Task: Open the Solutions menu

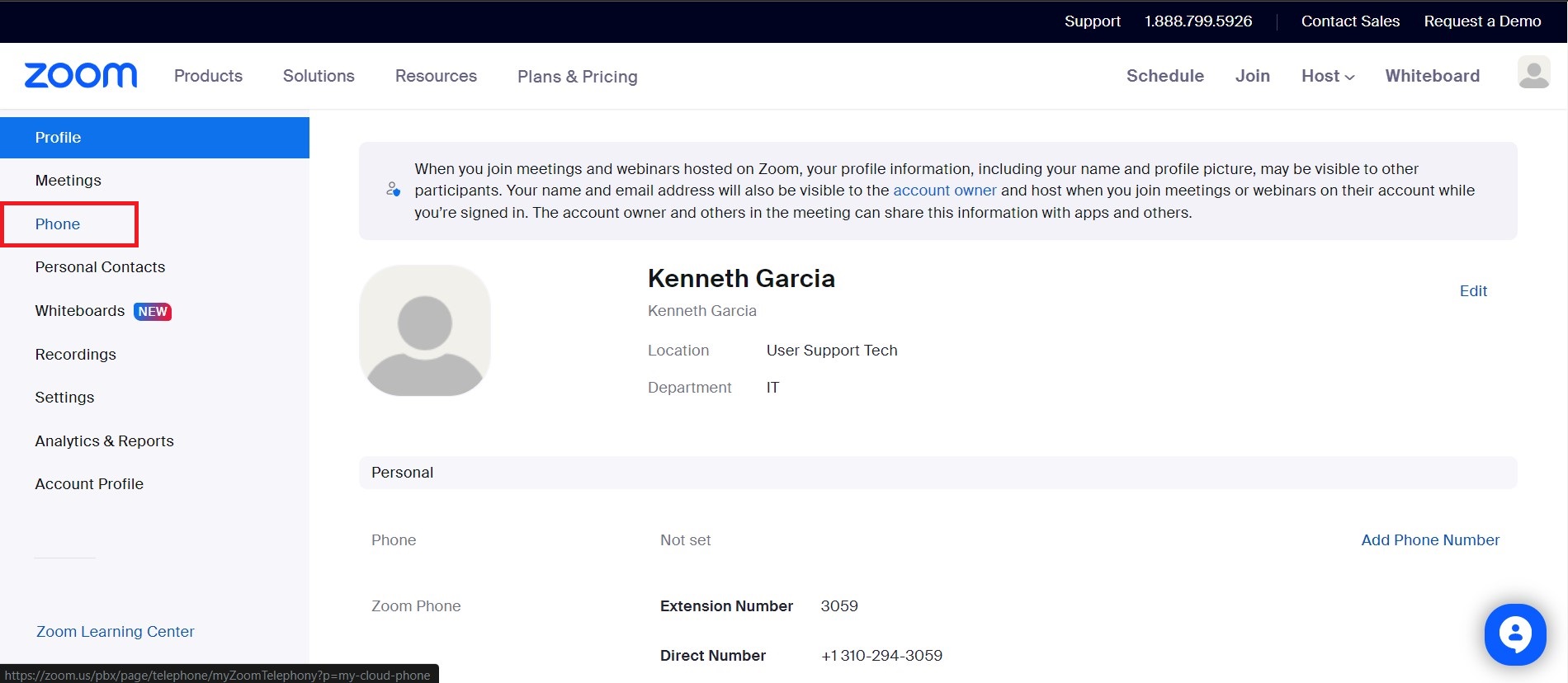Action: [319, 76]
